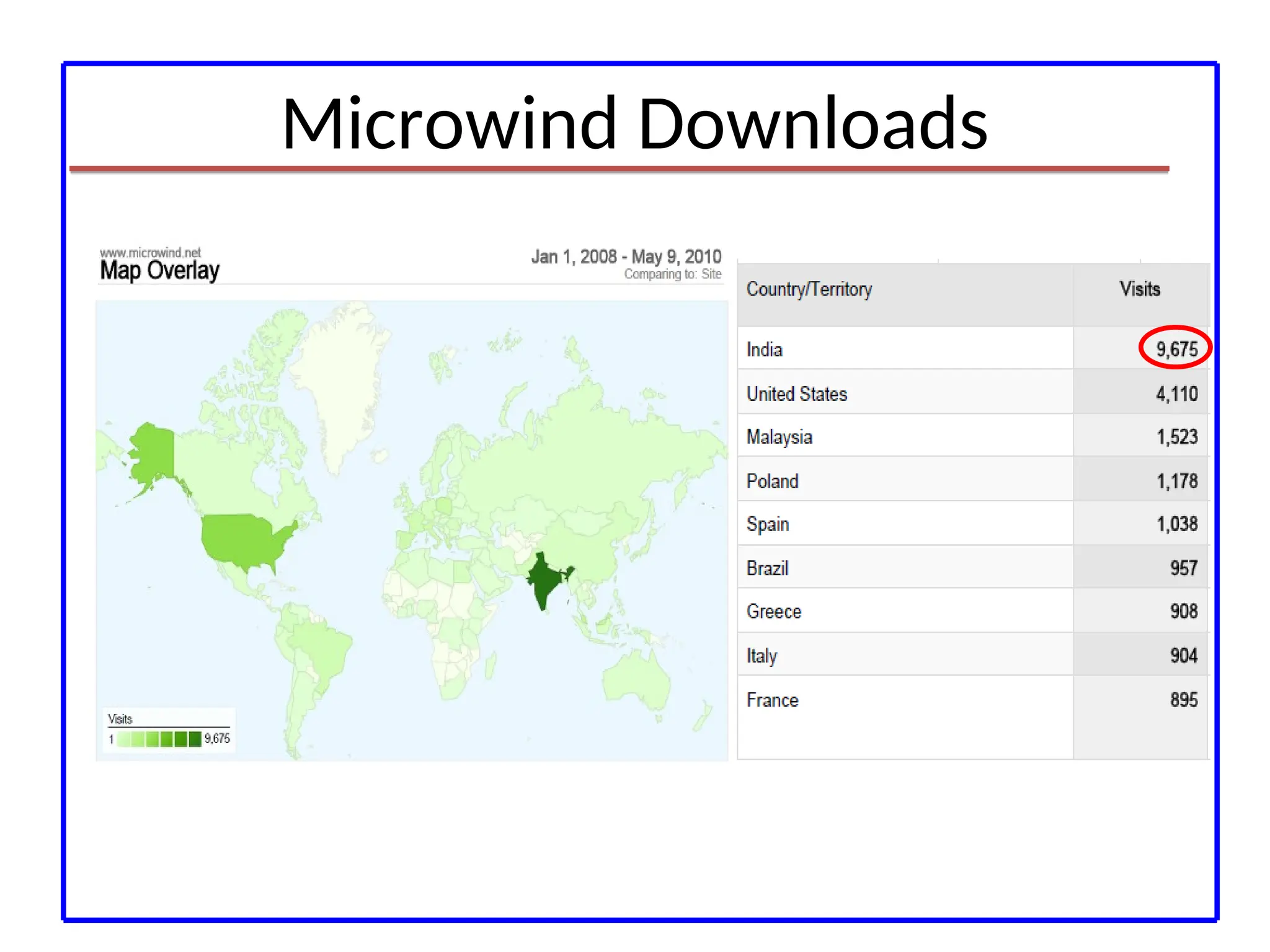Click the 1,038 visits value
1270x952 pixels.
(x=1177, y=524)
